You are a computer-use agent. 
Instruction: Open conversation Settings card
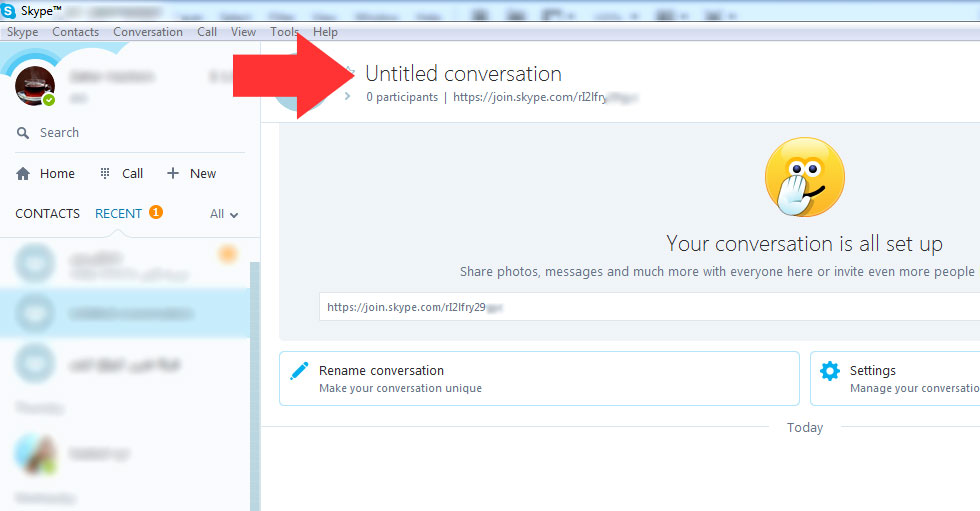coord(895,379)
